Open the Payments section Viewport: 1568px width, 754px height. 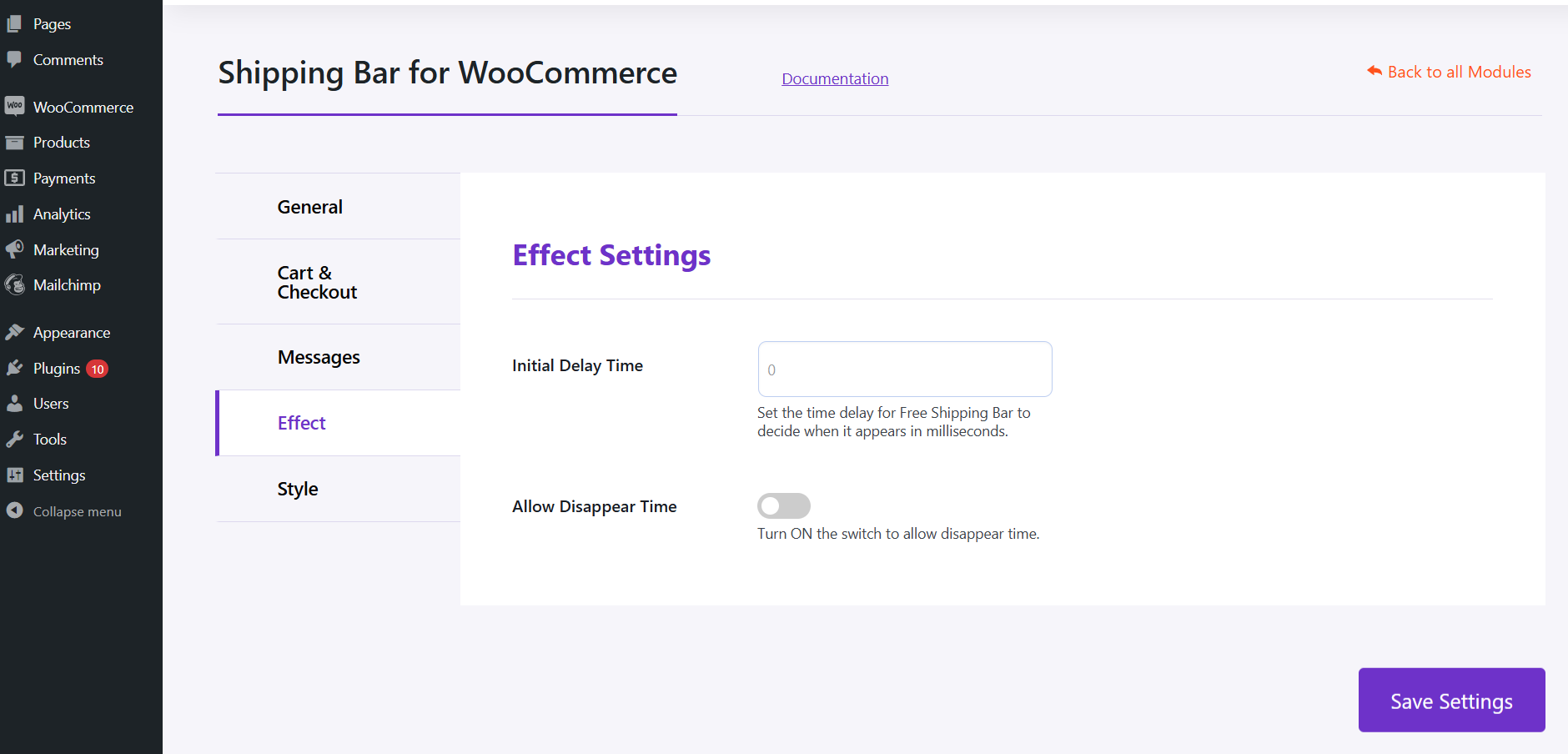(x=63, y=178)
